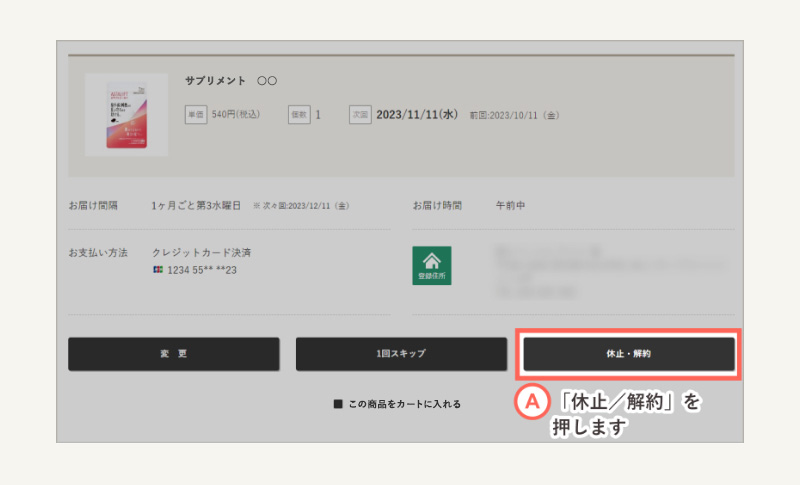This screenshot has width=800, height=485.
Task: Select the next delivery date 2023/11/11
Action: (417, 115)
